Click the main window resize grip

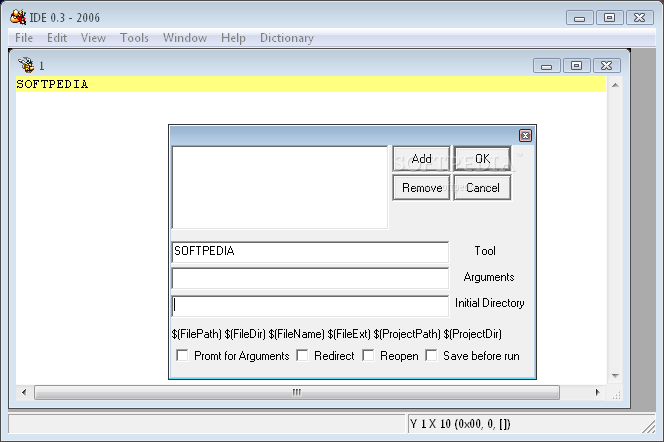click(649, 426)
